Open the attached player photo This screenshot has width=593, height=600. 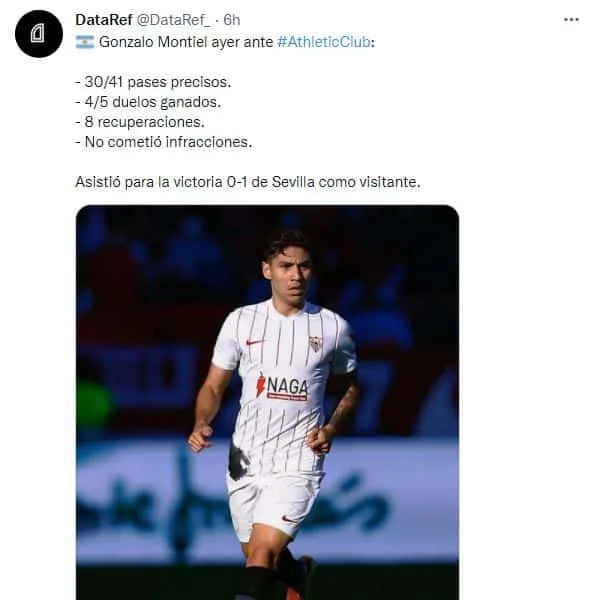[x=267, y=402]
